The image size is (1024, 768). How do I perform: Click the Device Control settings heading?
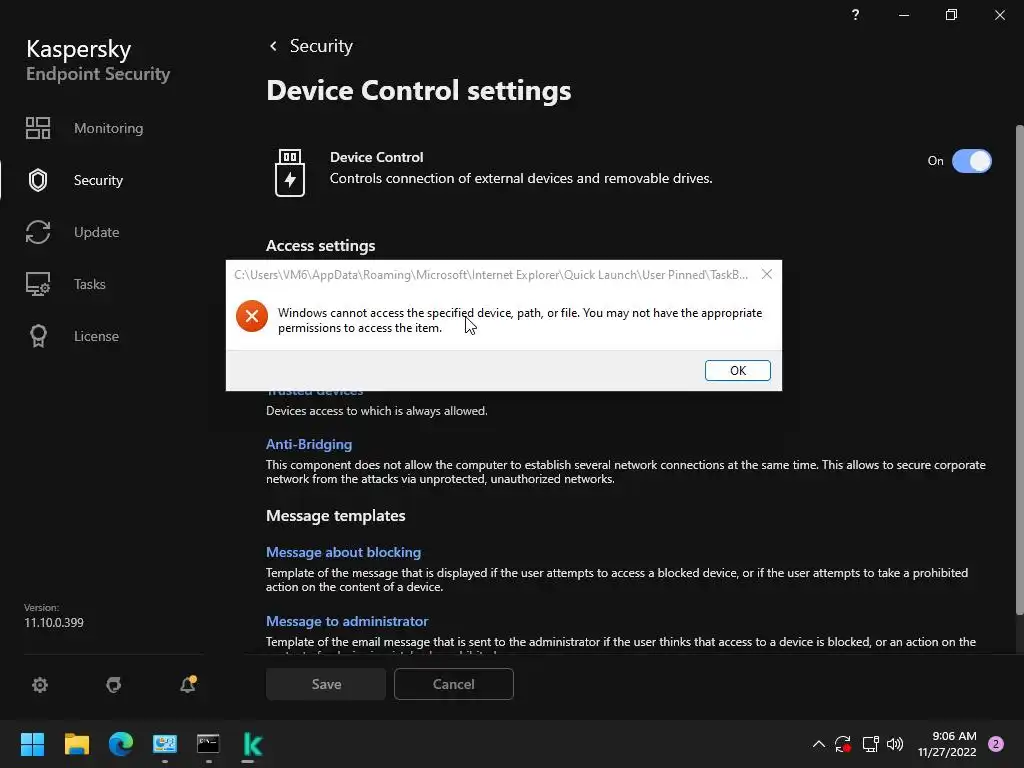tap(419, 91)
